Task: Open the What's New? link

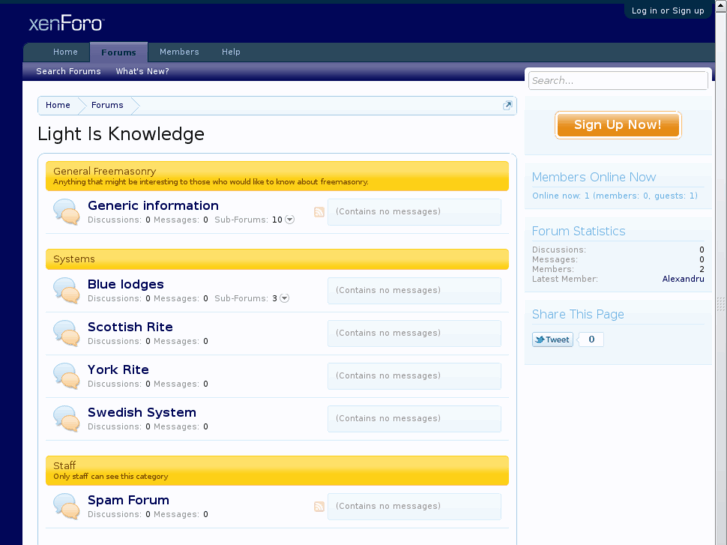Action: tap(142, 71)
